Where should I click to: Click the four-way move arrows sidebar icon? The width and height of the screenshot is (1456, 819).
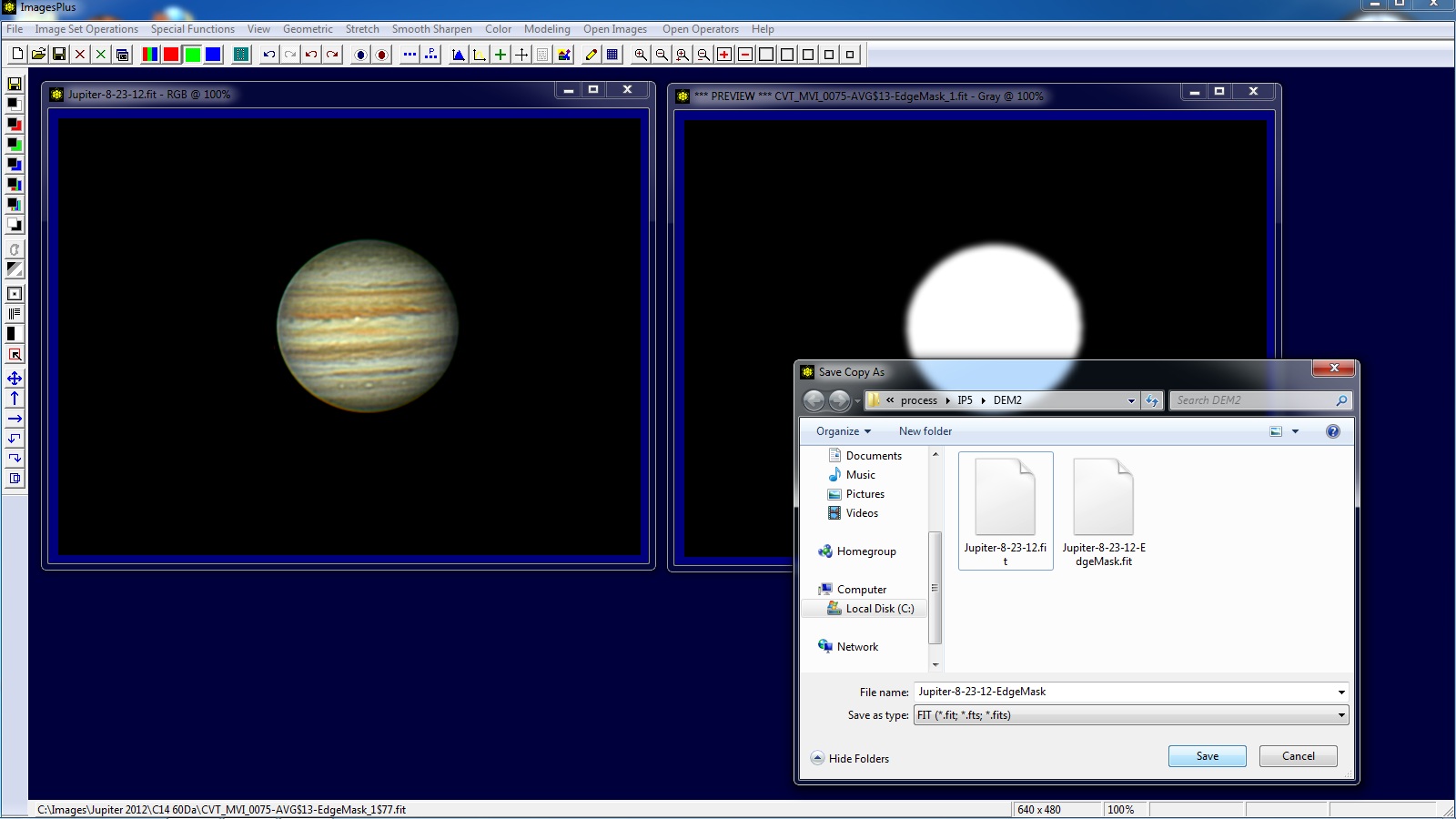point(15,379)
